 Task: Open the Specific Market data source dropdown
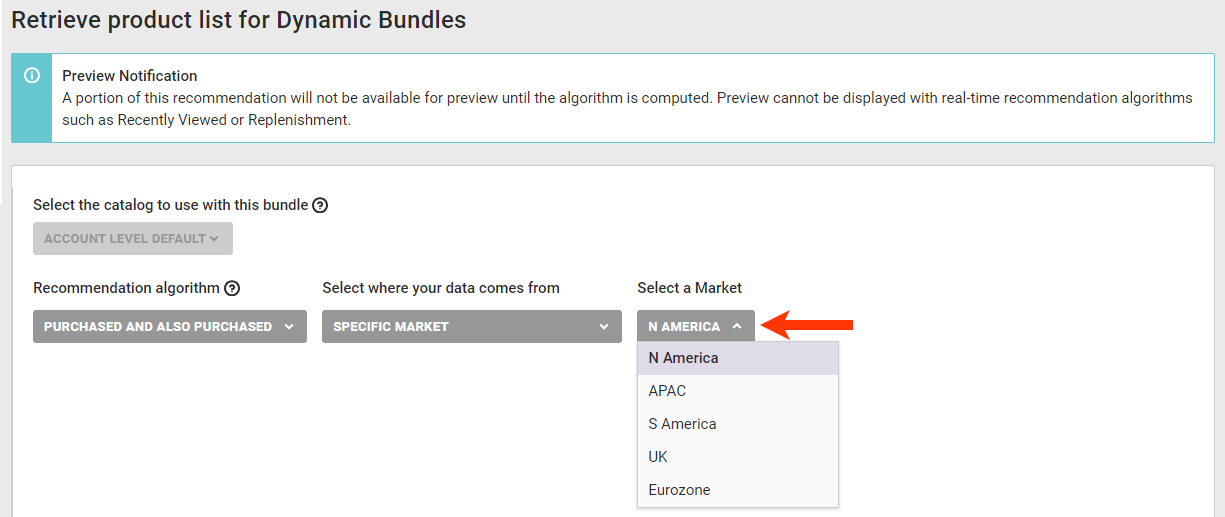[471, 326]
